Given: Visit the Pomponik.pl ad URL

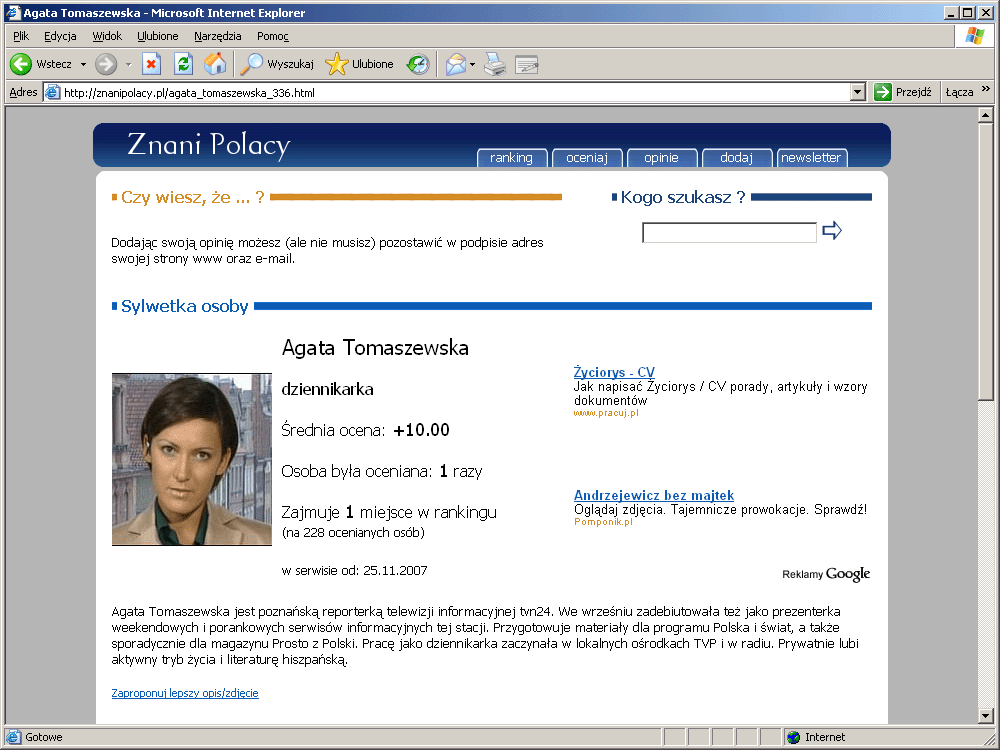Looking at the screenshot, I should (x=603, y=522).
